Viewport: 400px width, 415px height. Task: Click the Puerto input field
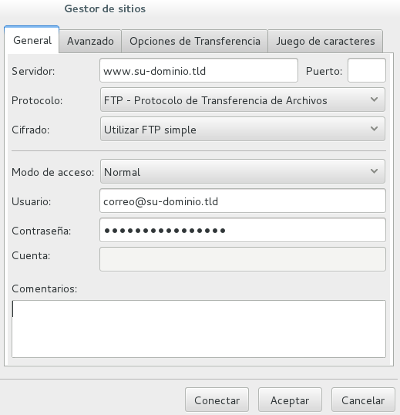[x=366, y=71]
